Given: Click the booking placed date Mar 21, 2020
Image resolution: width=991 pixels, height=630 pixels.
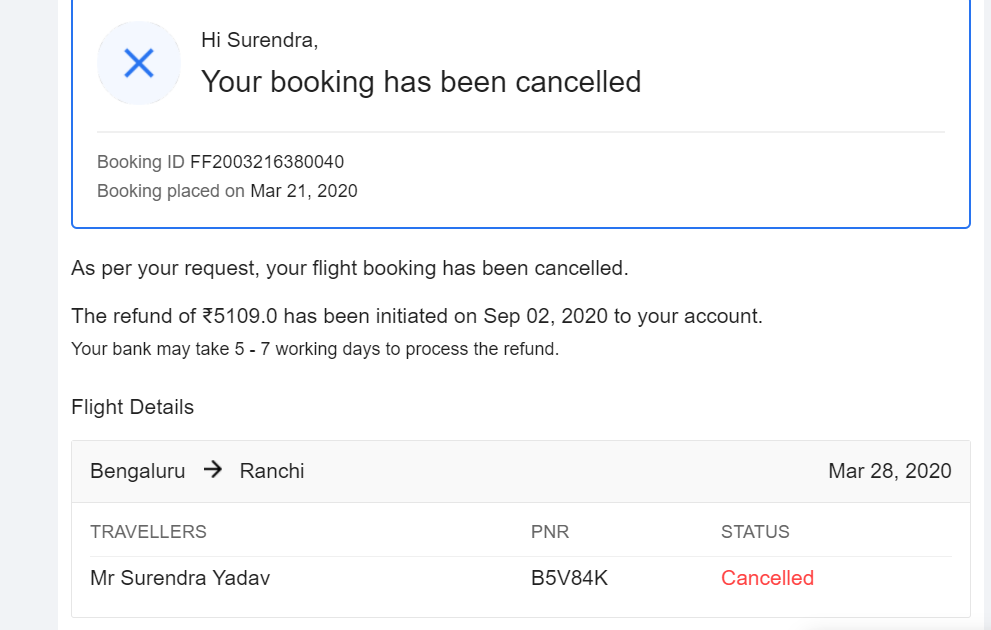Looking at the screenshot, I should [303, 191].
